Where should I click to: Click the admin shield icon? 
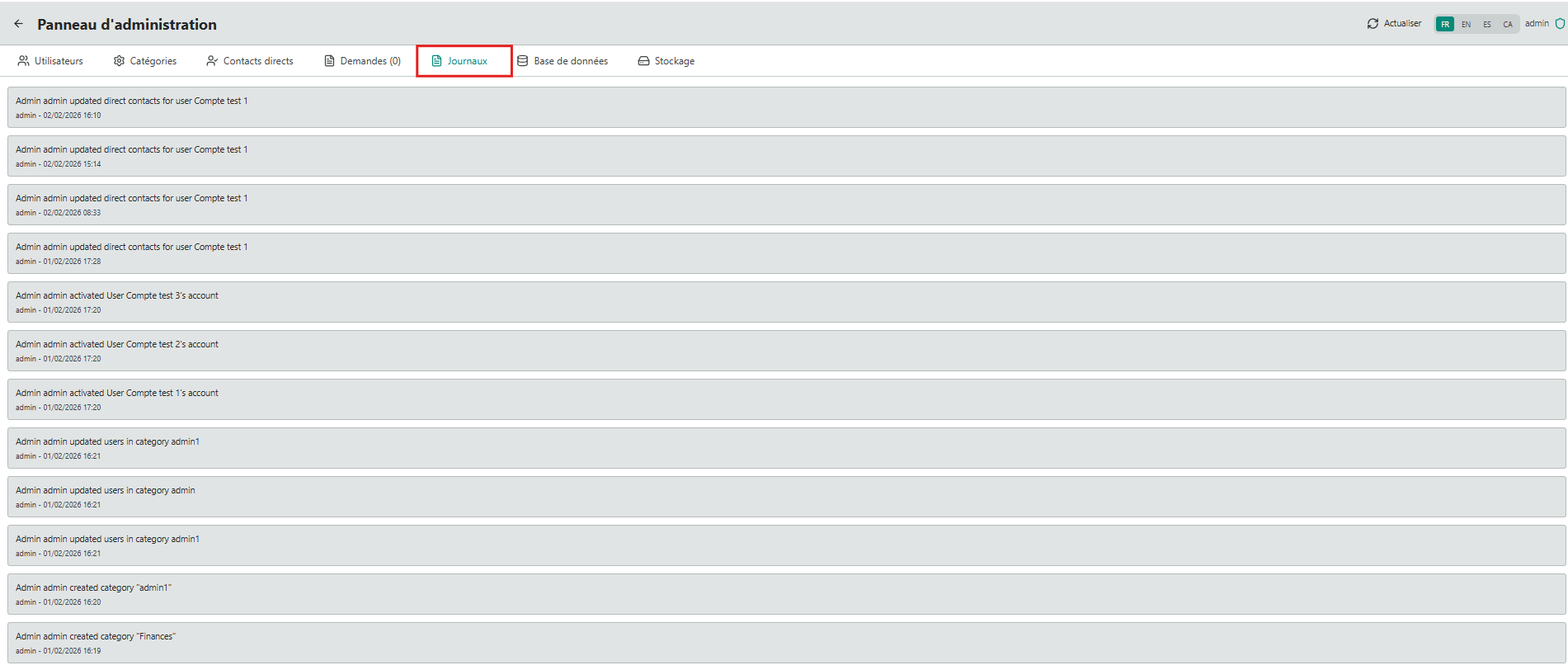1560,24
